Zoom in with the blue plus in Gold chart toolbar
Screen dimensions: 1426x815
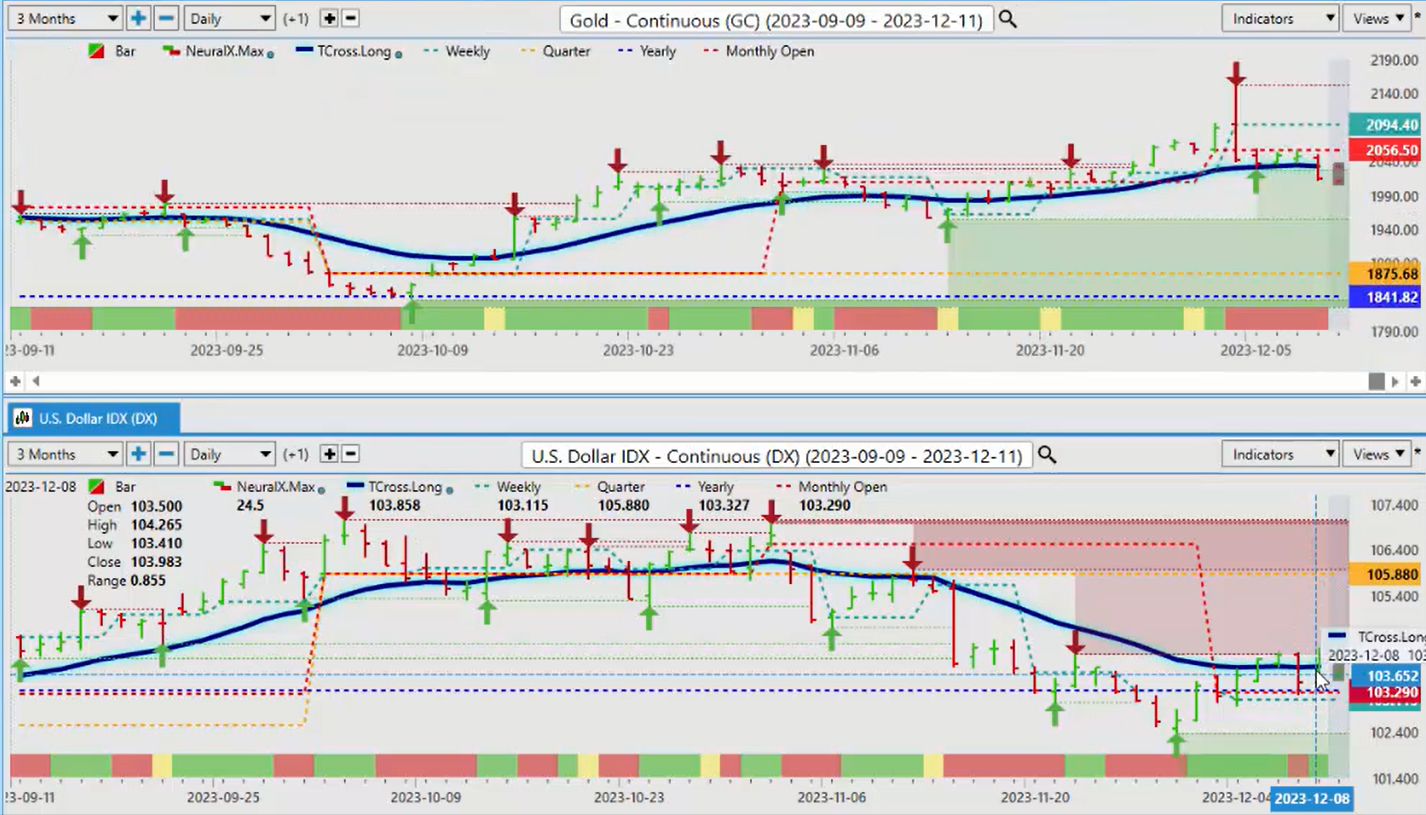(138, 18)
